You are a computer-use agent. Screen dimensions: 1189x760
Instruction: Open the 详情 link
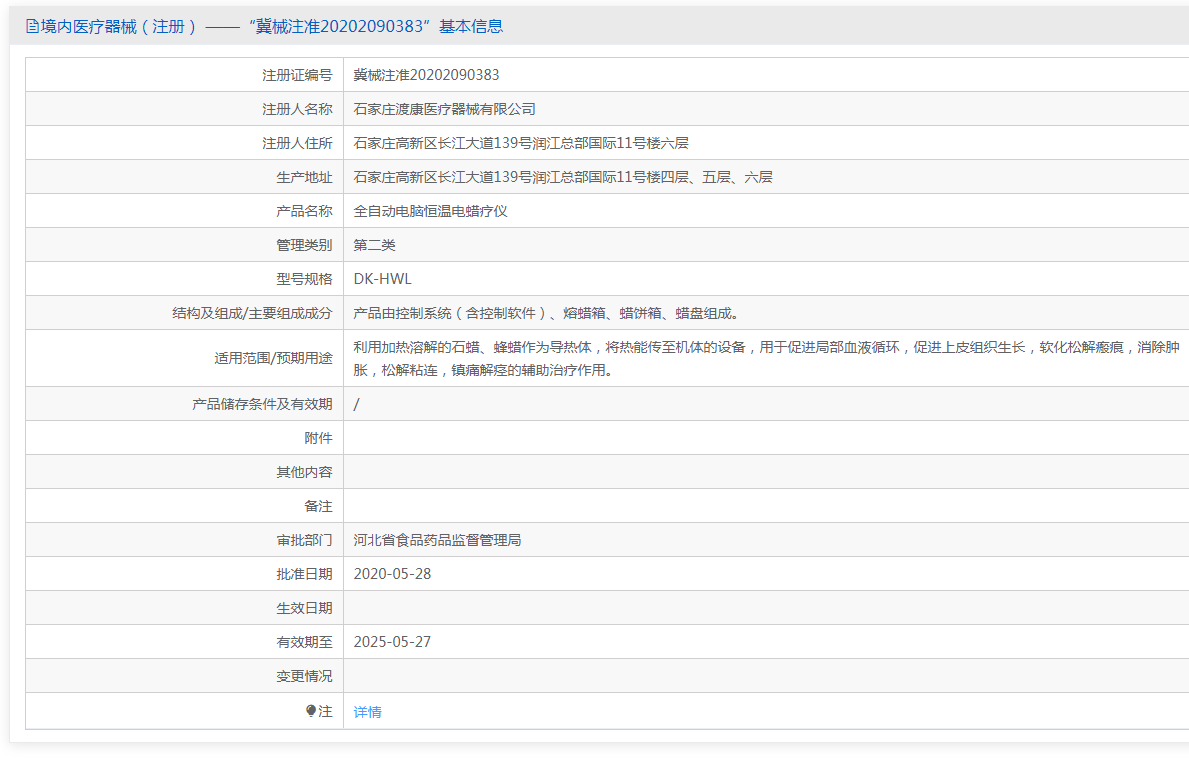tap(367, 712)
